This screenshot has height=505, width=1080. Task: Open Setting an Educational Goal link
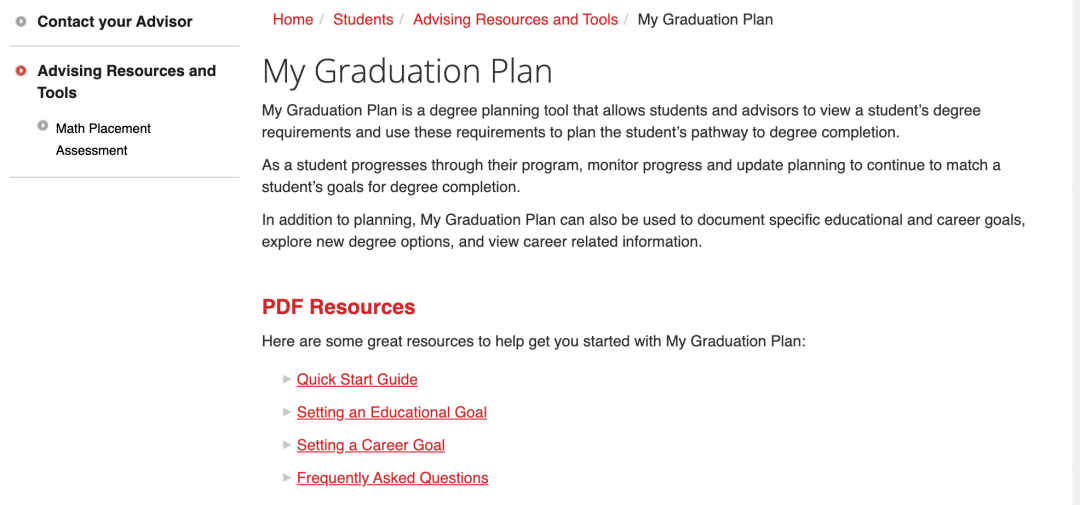pos(392,413)
